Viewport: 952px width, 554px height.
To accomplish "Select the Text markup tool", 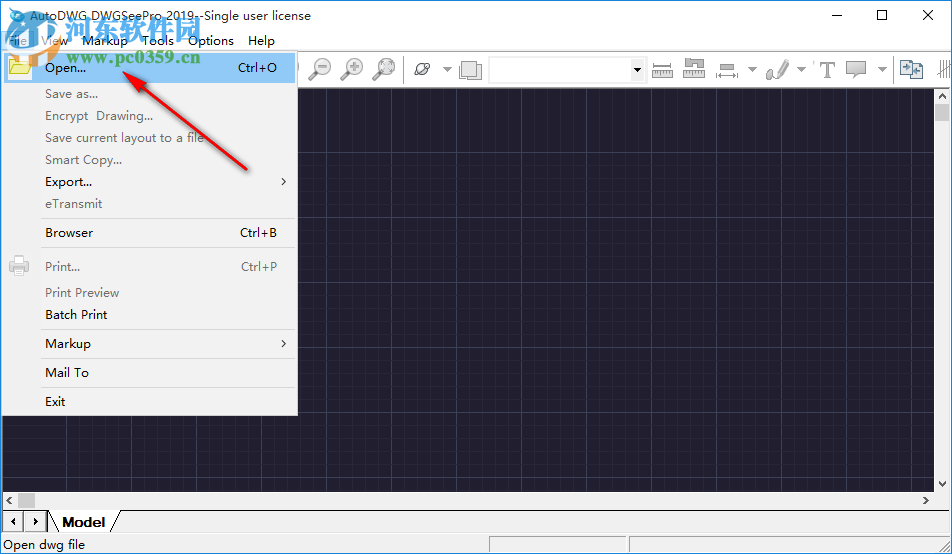I will point(827,70).
